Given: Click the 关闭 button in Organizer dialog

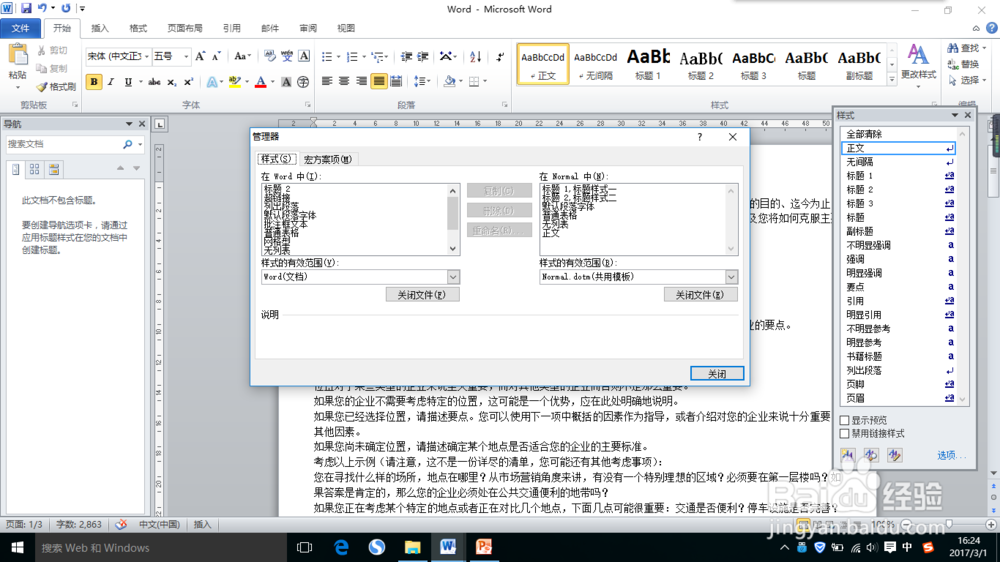Looking at the screenshot, I should tap(717, 374).
